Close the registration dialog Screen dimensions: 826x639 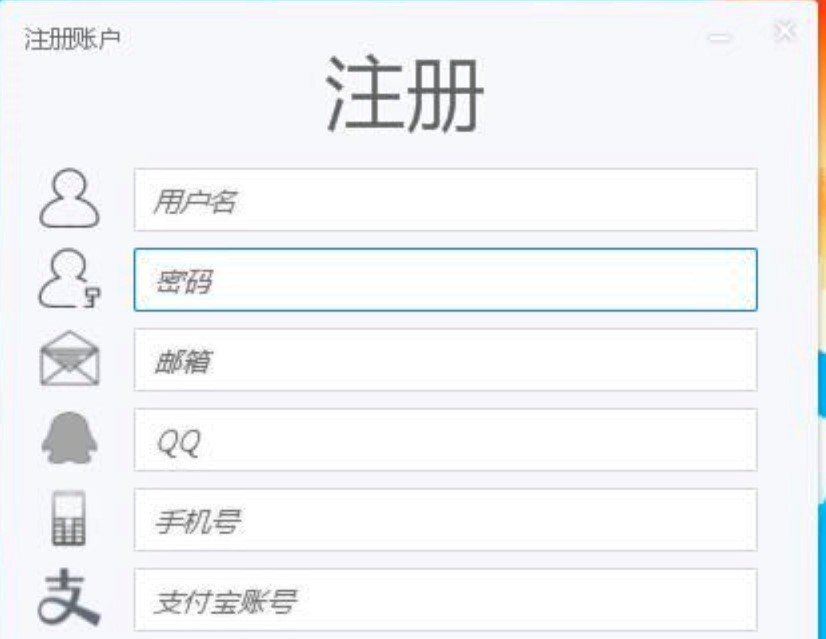pos(785,32)
